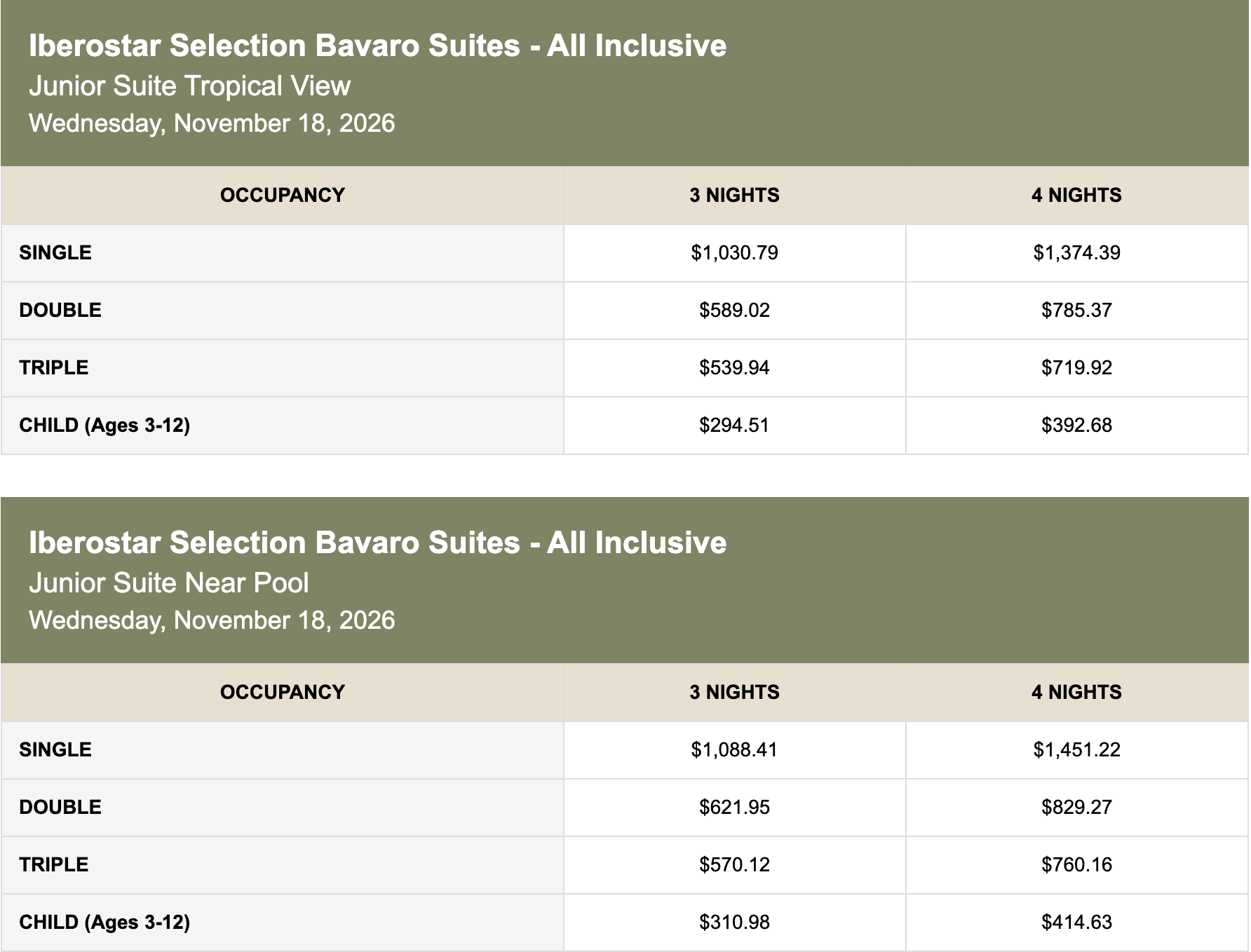1251x952 pixels.
Task: Select the $829.27 double 4-night price
Action: tap(1076, 807)
